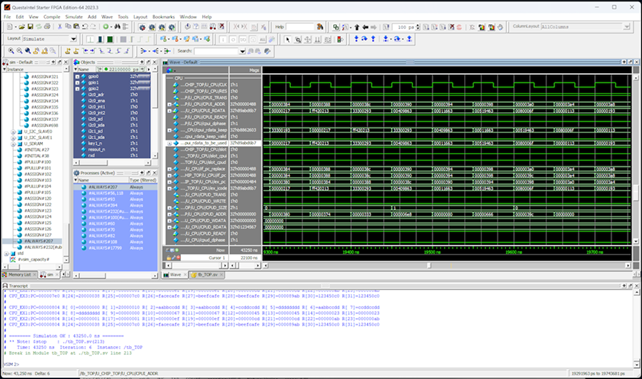
Task: Click the binoculars Find icon
Action: coord(118,27)
